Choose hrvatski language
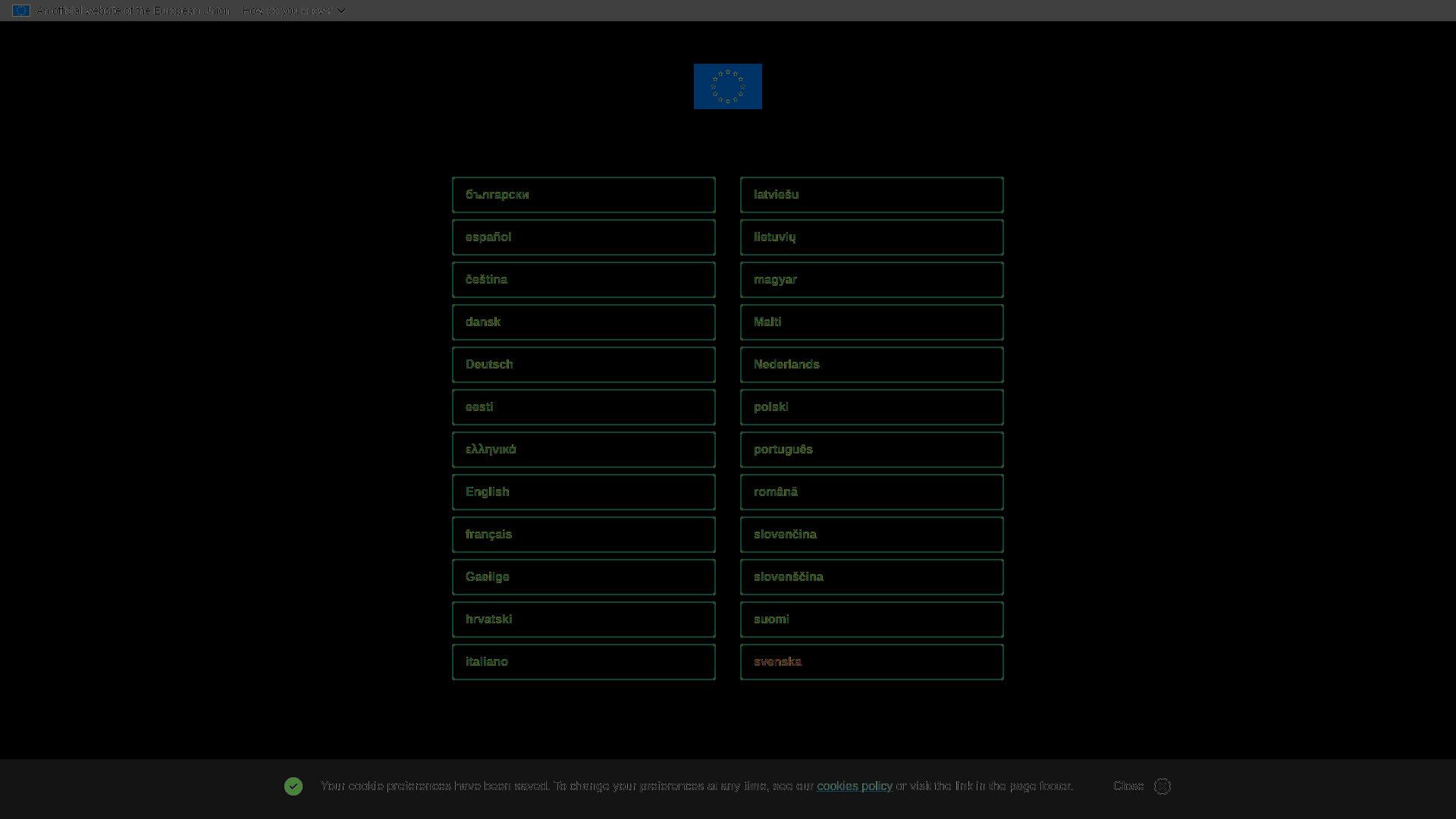1456x819 pixels. click(x=584, y=620)
